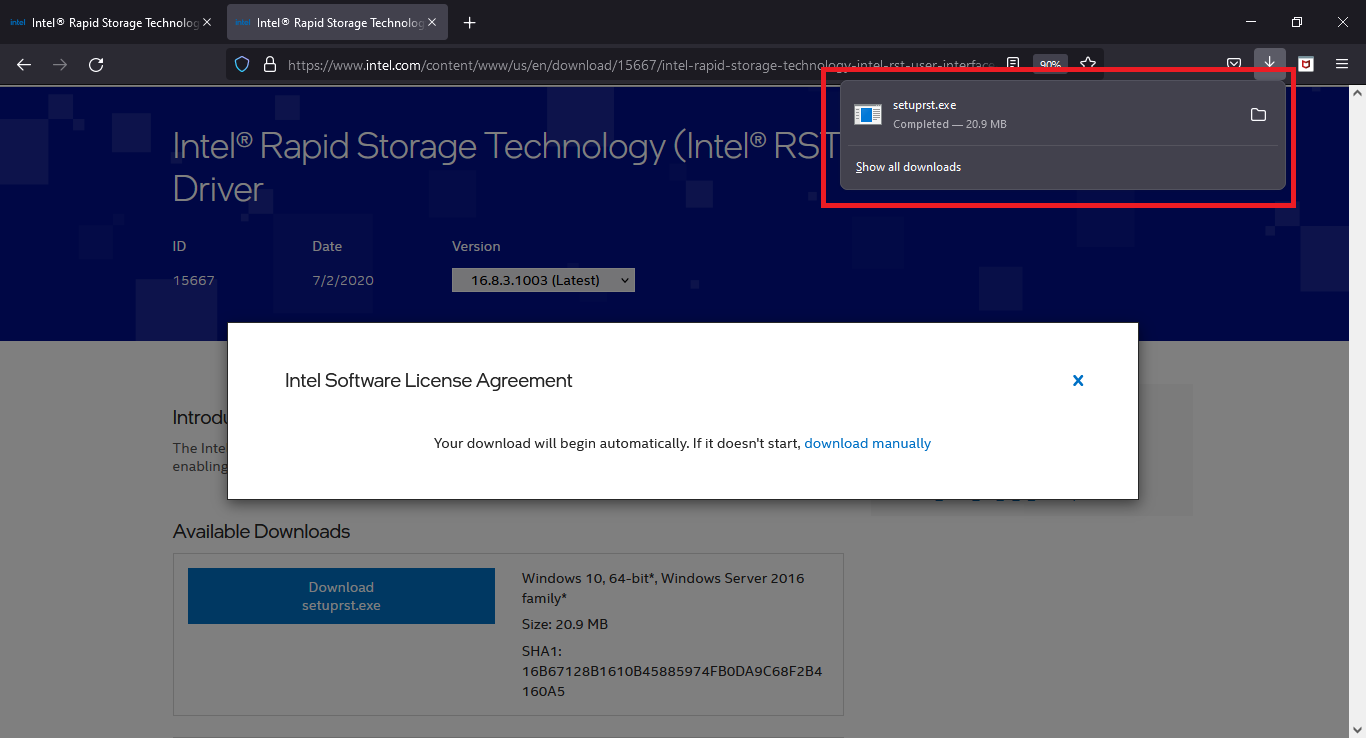Image resolution: width=1366 pixels, height=746 pixels.
Task: Reload the current page
Action: point(96,64)
